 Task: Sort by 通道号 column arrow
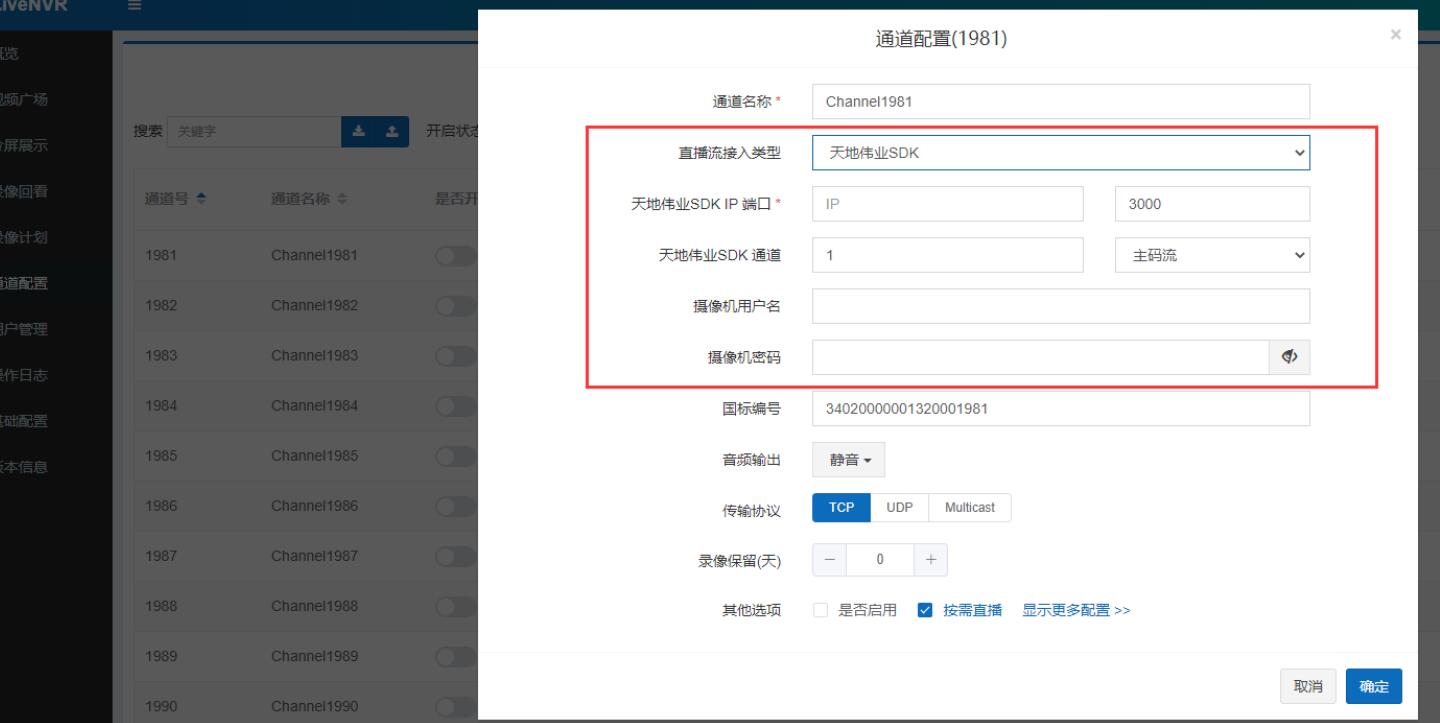[x=200, y=198]
